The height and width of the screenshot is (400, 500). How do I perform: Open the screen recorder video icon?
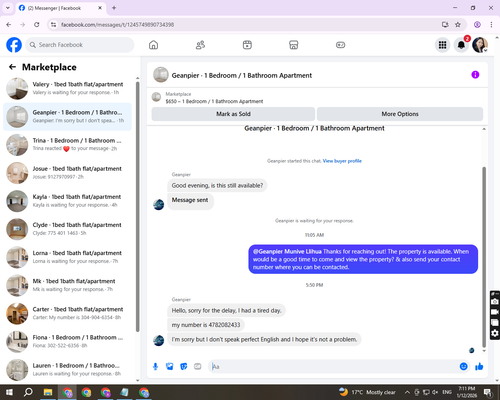(x=495, y=312)
